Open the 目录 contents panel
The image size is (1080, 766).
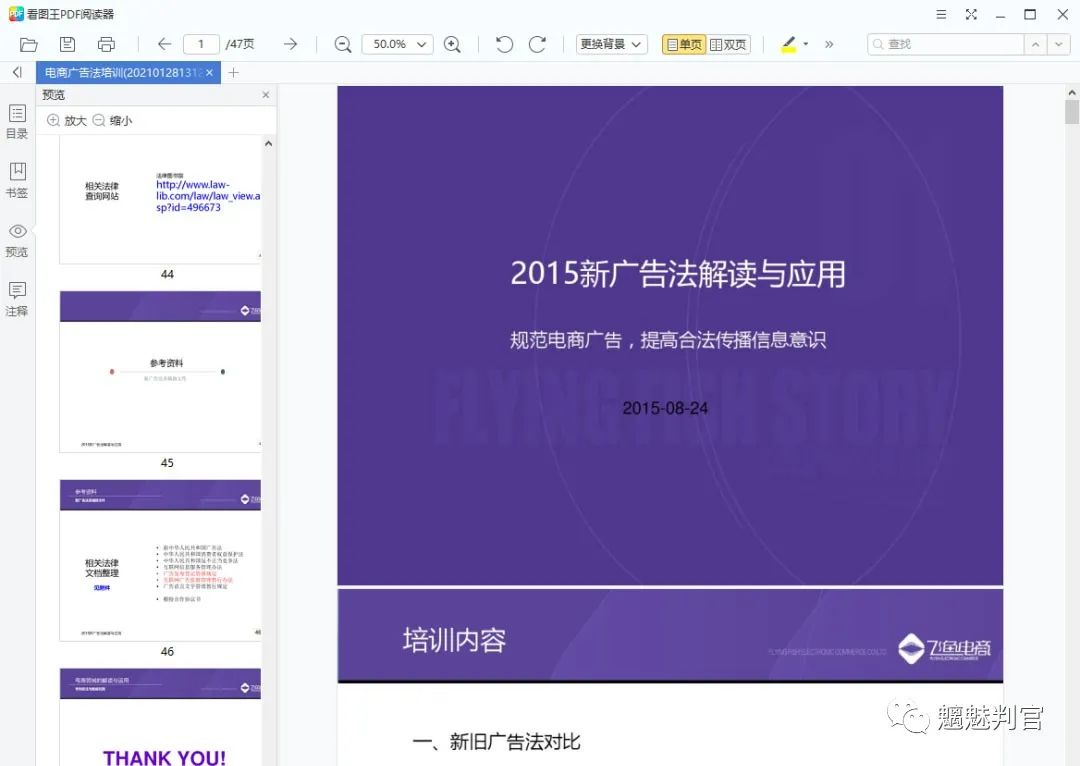pyautogui.click(x=16, y=122)
